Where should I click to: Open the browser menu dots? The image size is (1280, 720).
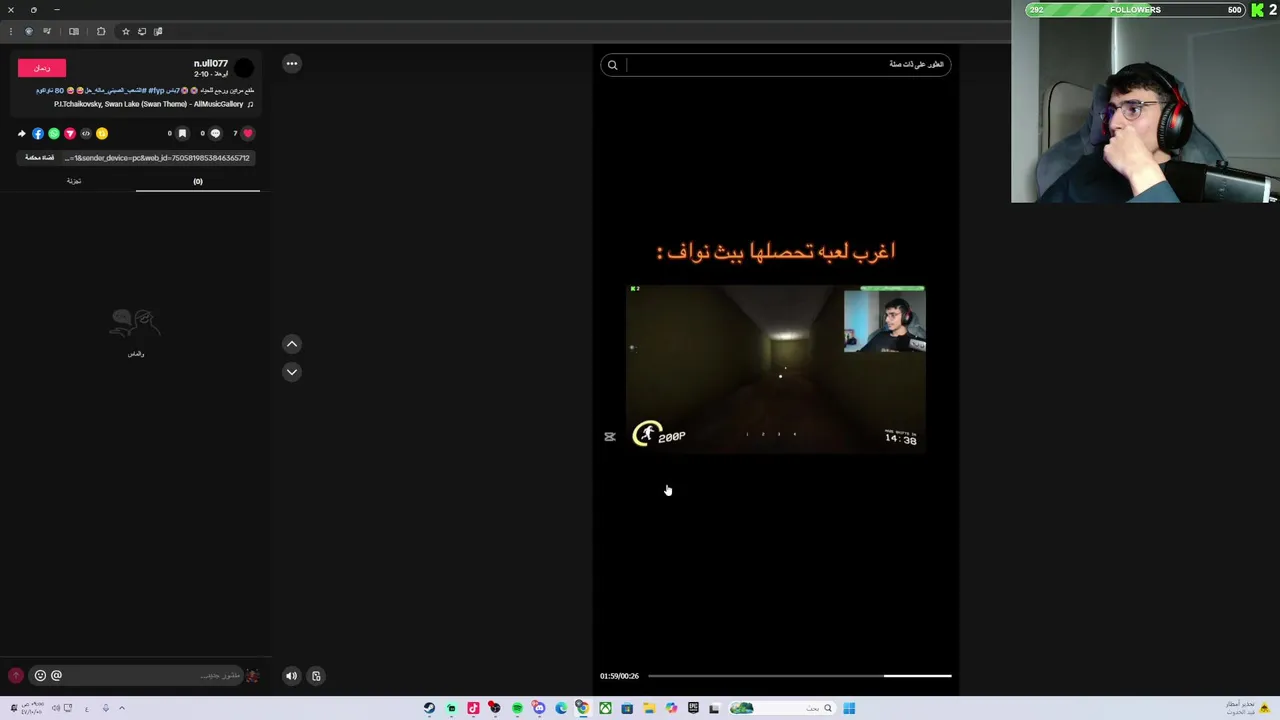(11, 31)
